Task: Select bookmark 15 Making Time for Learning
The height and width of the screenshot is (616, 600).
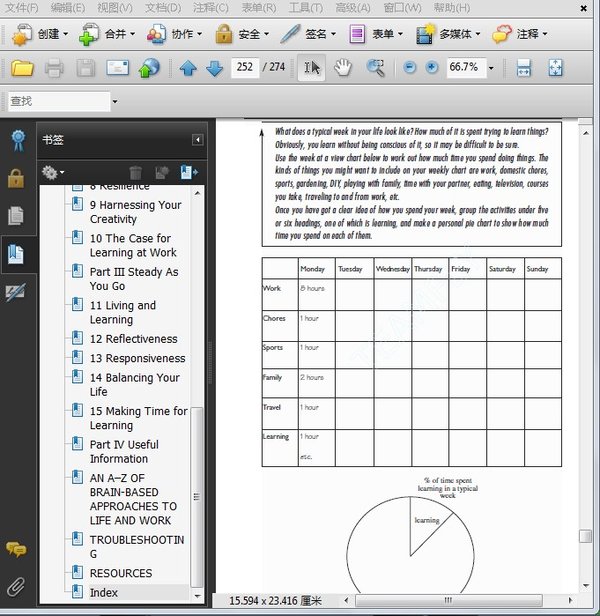Action: [x=138, y=418]
